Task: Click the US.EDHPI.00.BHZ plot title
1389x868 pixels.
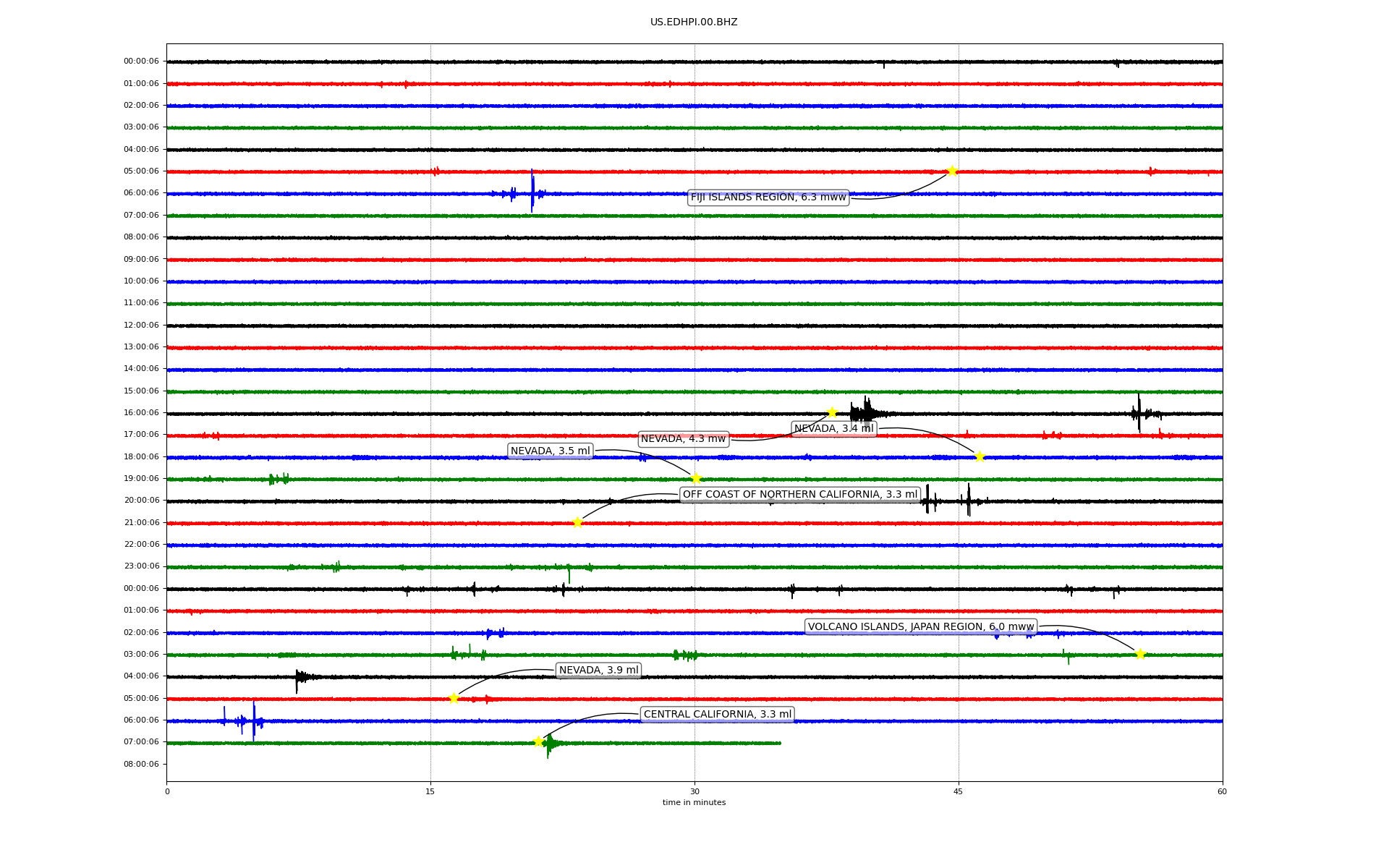Action: coord(694,22)
